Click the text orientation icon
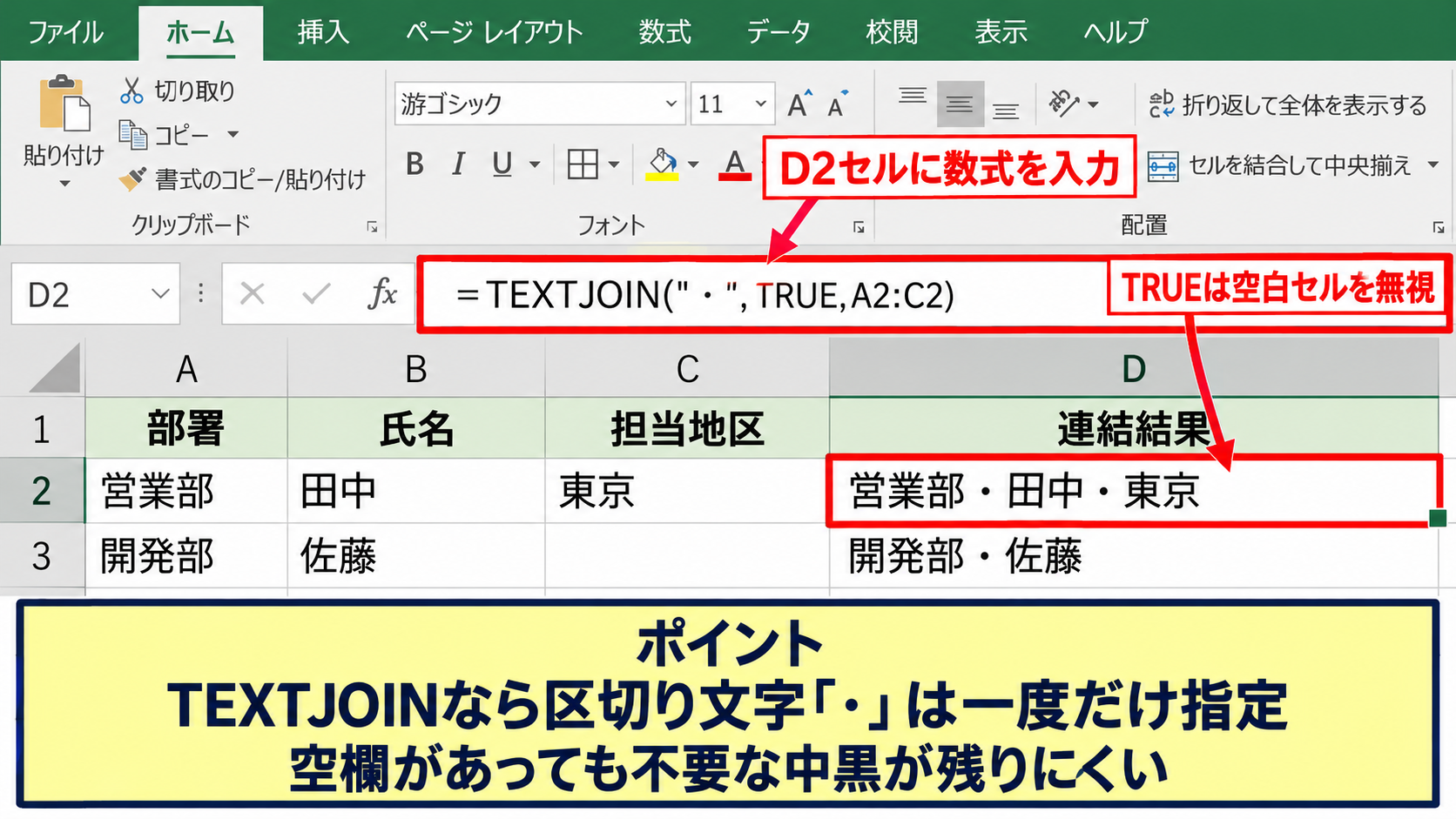Viewport: 1456px width, 819px height. pos(1064,104)
